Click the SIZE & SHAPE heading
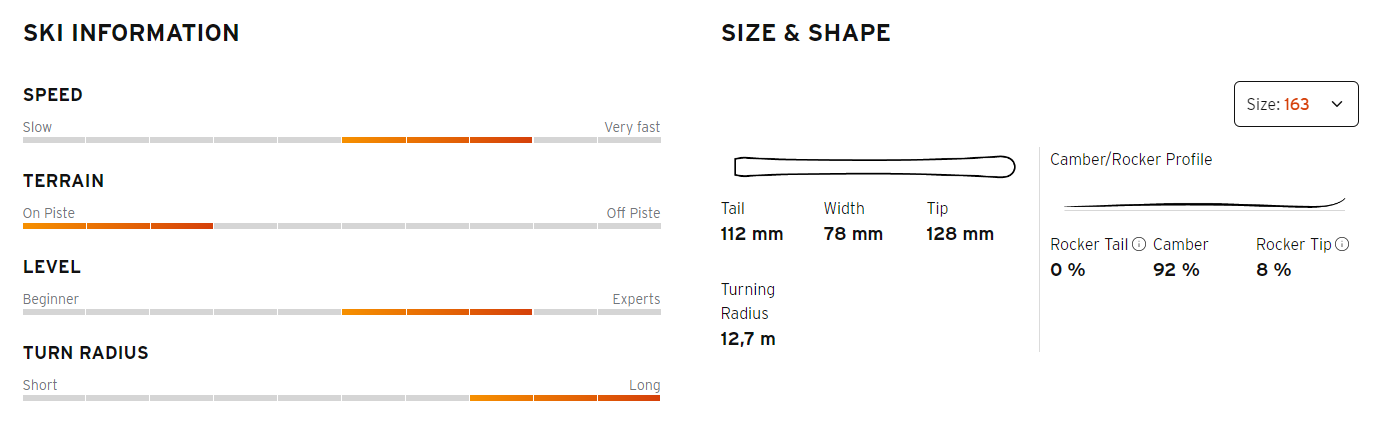 coord(806,33)
